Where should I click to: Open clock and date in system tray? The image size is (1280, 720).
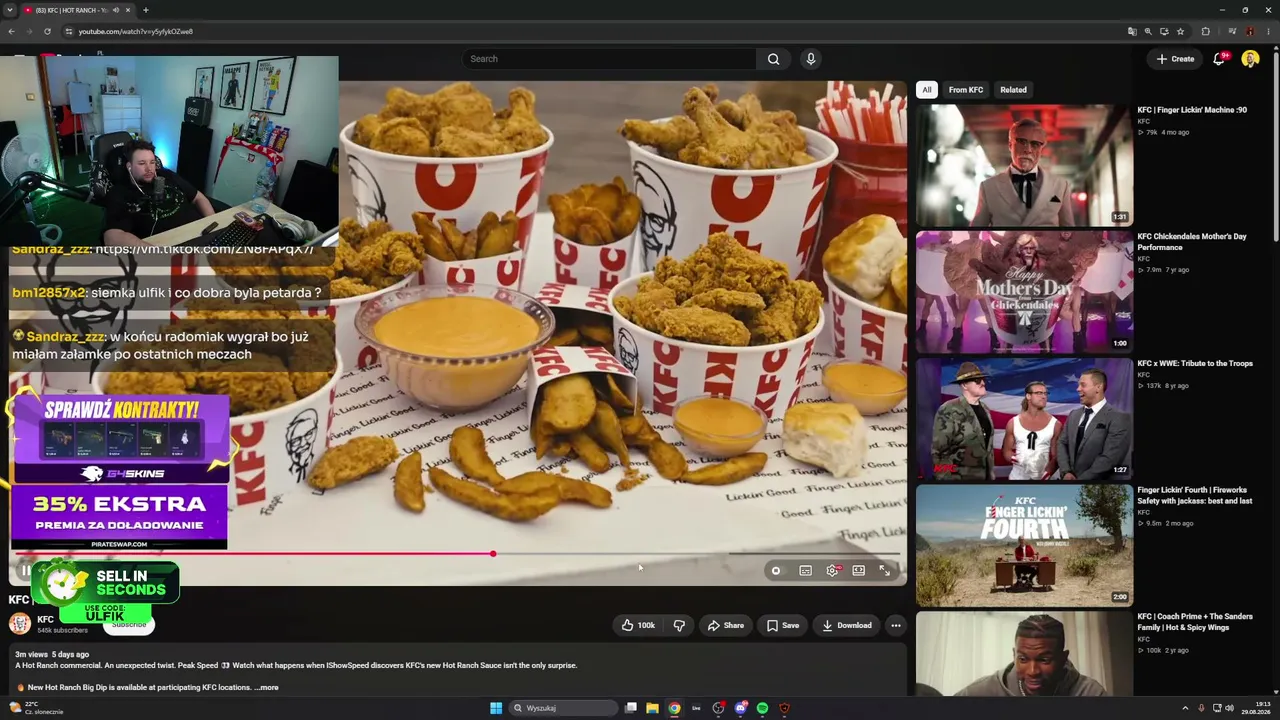click(1256, 708)
